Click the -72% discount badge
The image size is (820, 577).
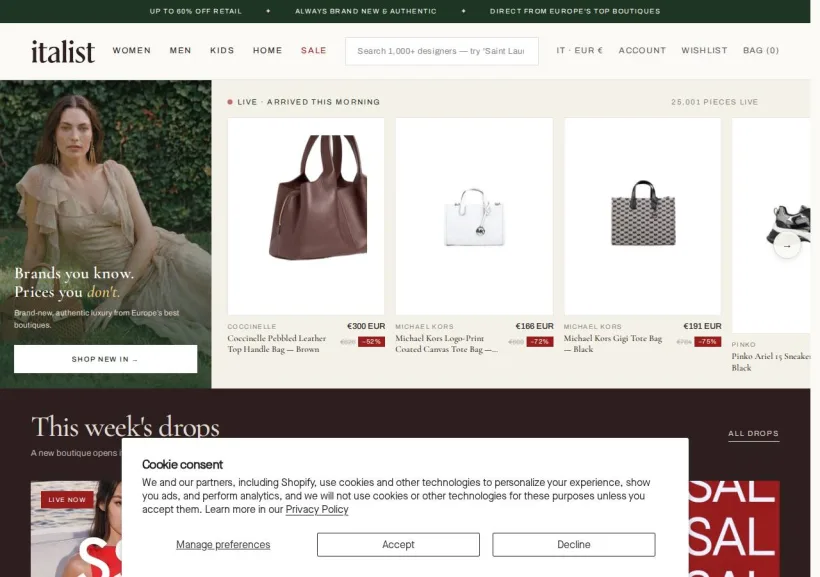(x=540, y=342)
